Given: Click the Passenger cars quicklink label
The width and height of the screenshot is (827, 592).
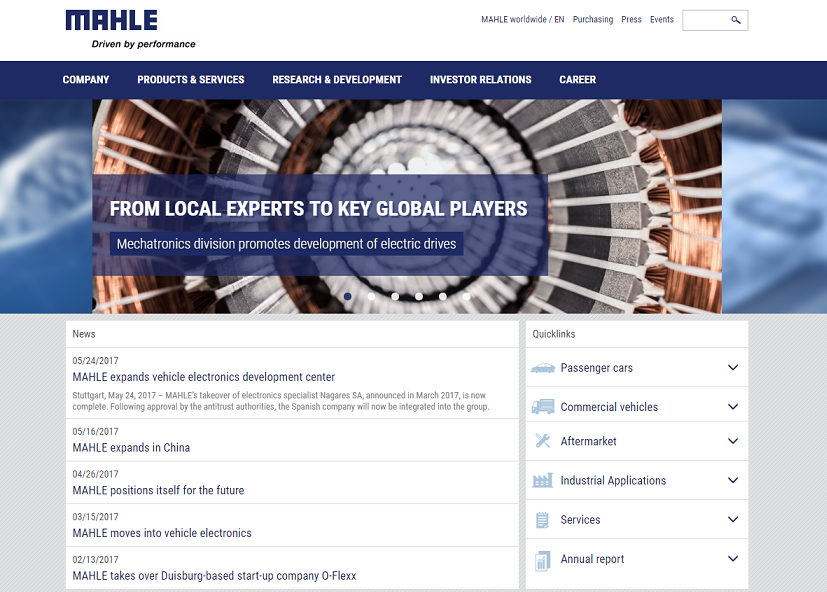Looking at the screenshot, I should 597,368.
